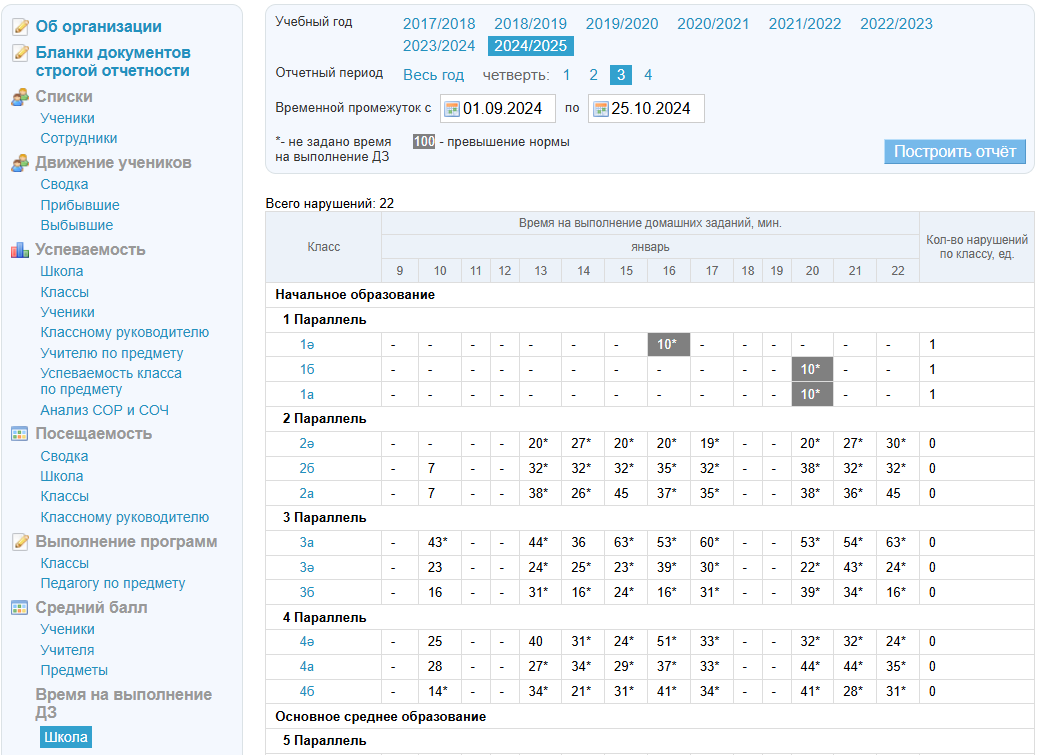Click the Успеваемость bar chart icon
1041x755 pixels.
click(x=20, y=250)
